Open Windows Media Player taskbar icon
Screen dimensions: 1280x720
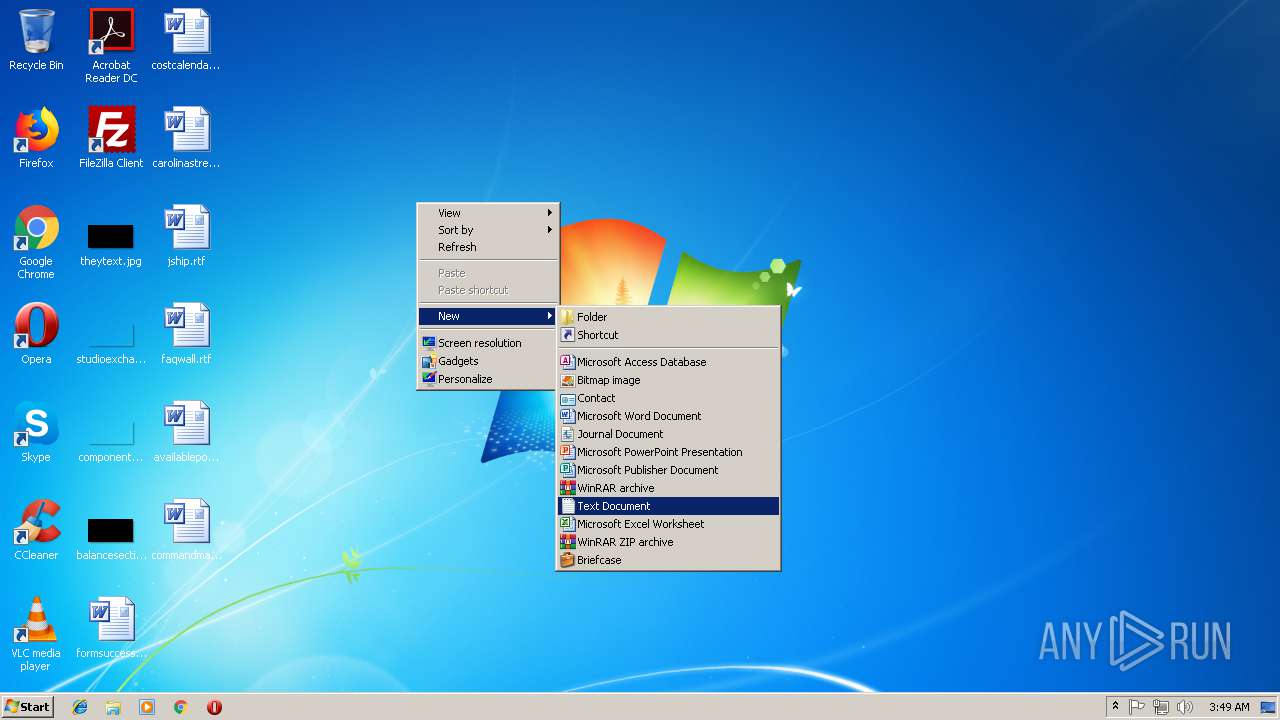pyautogui.click(x=147, y=707)
